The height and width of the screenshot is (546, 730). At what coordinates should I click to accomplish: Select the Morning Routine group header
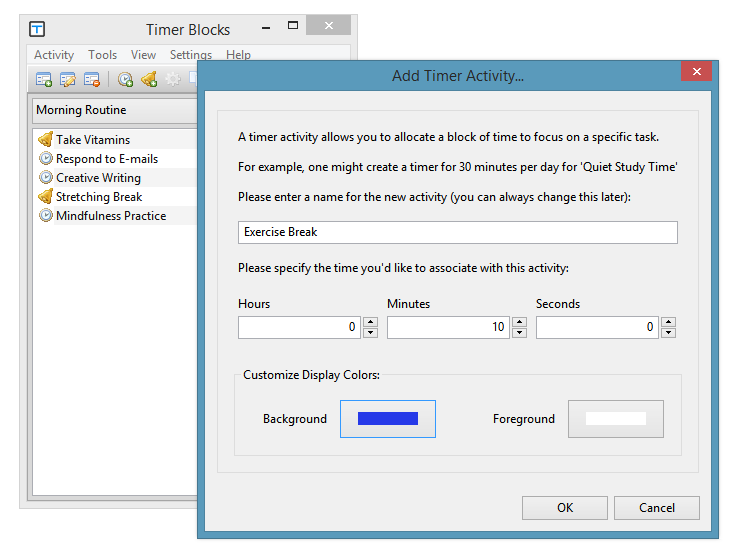(115, 110)
